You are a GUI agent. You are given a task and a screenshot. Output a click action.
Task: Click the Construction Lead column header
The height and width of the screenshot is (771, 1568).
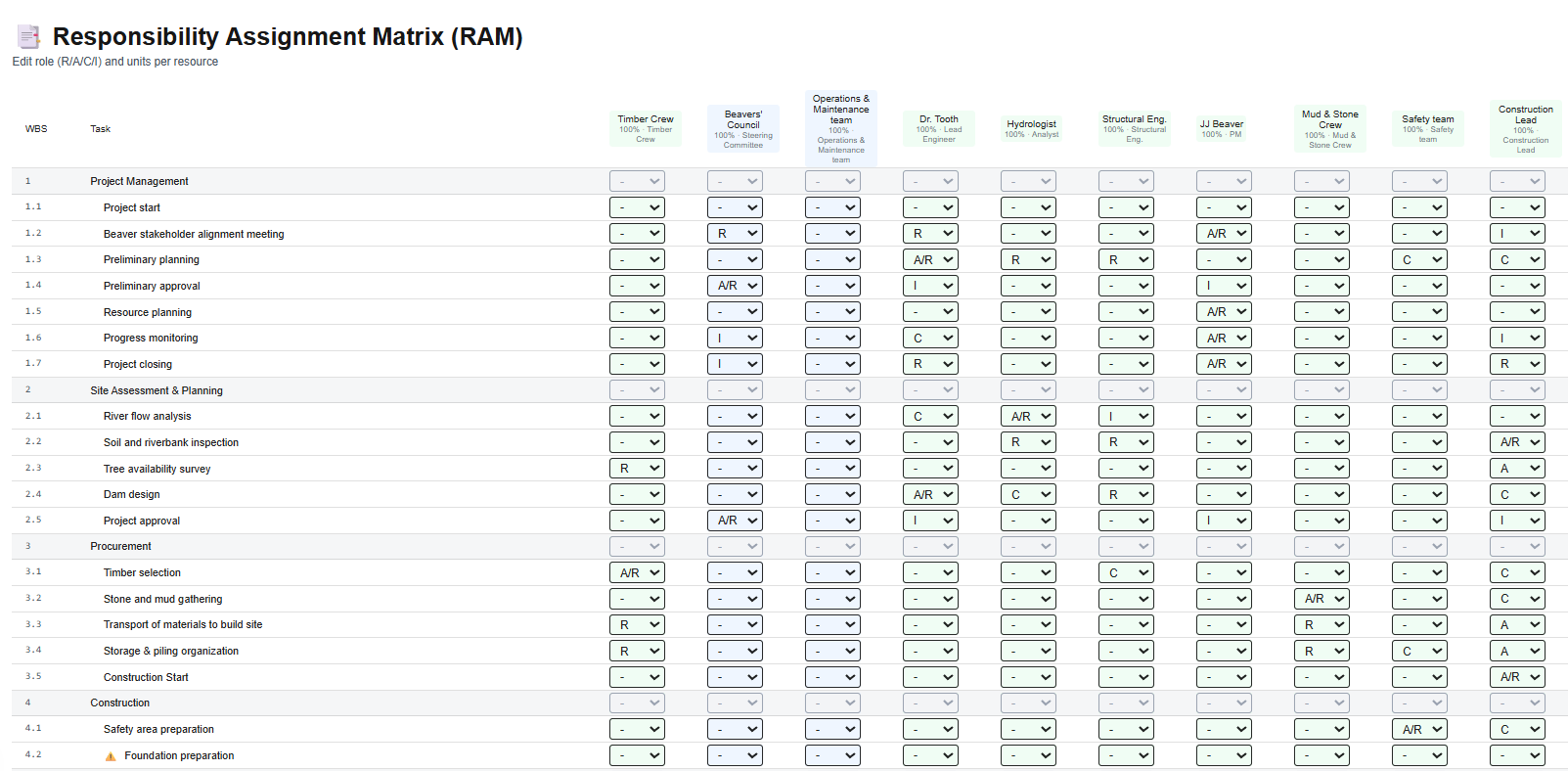(x=1525, y=128)
